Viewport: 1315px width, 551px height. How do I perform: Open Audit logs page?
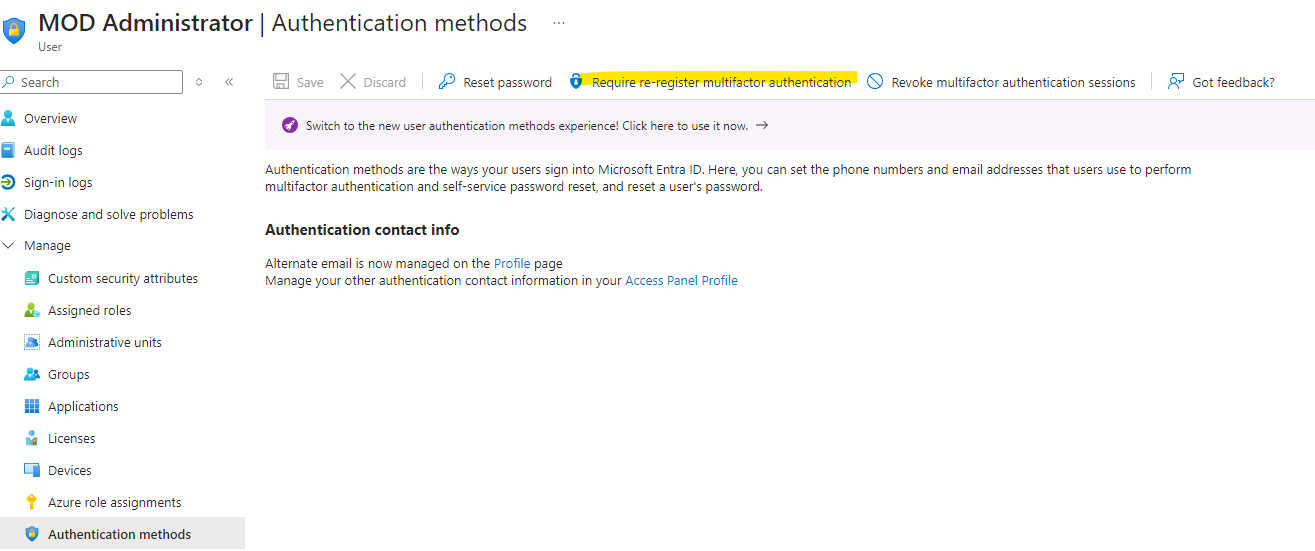click(53, 150)
